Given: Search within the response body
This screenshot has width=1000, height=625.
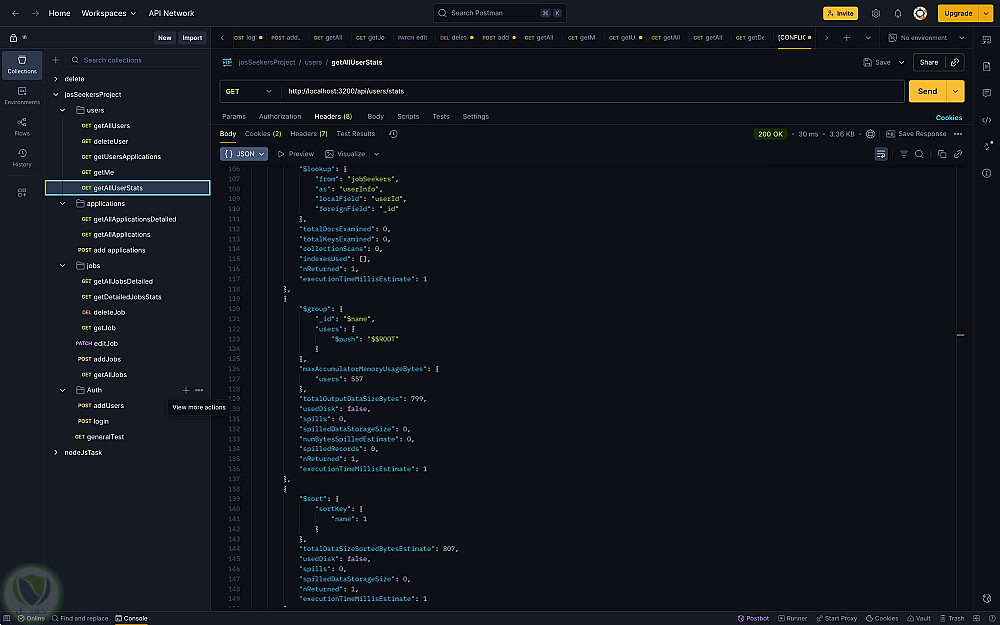Looking at the screenshot, I should point(919,154).
